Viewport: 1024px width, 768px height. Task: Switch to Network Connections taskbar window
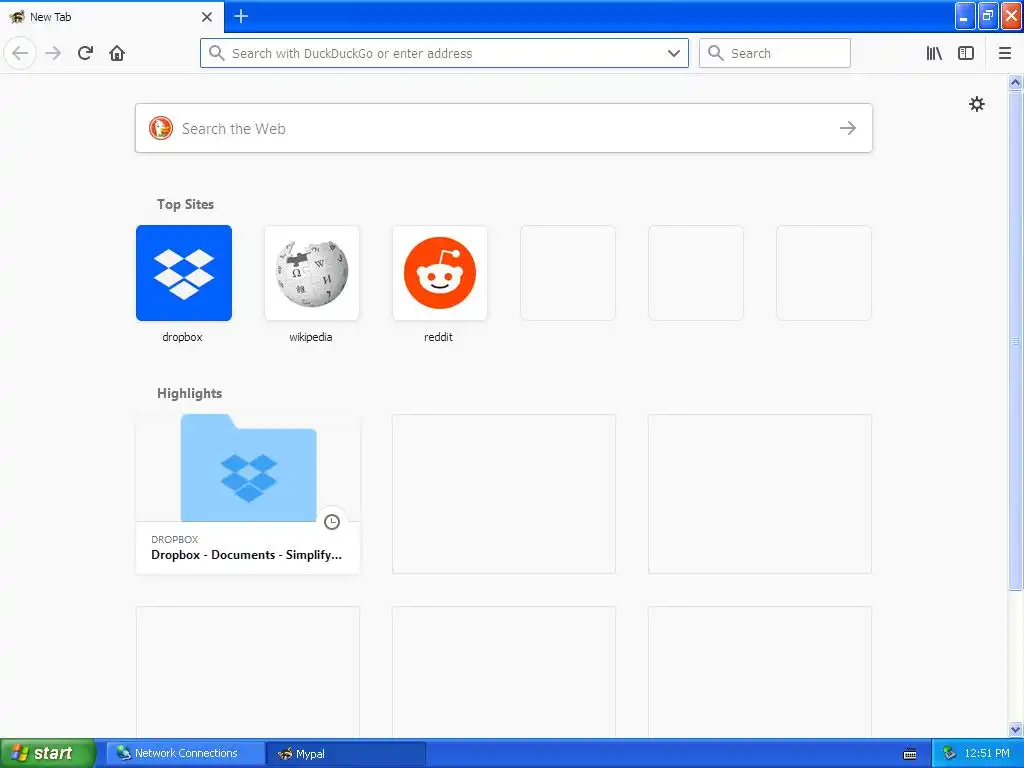coord(185,753)
